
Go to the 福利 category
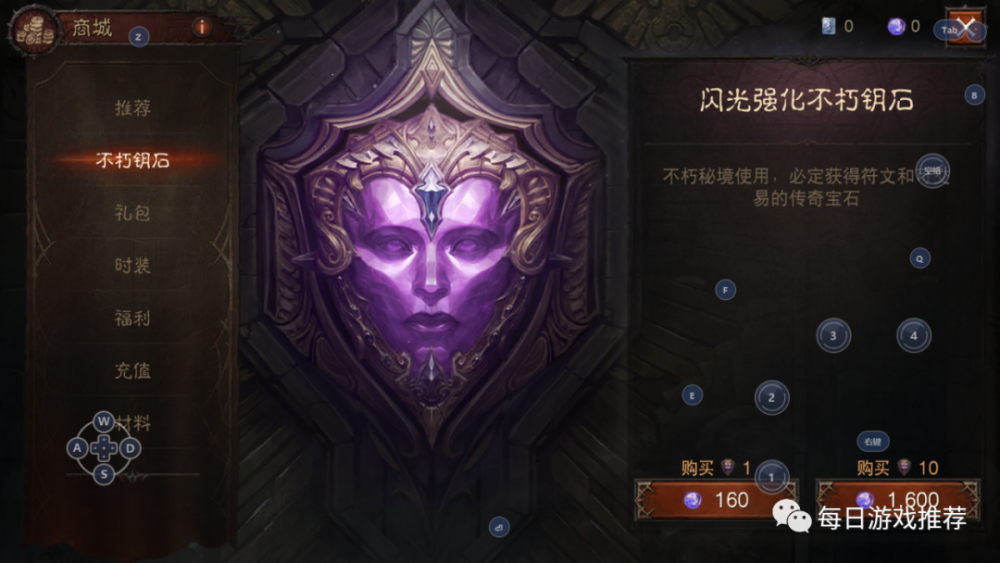133,318
